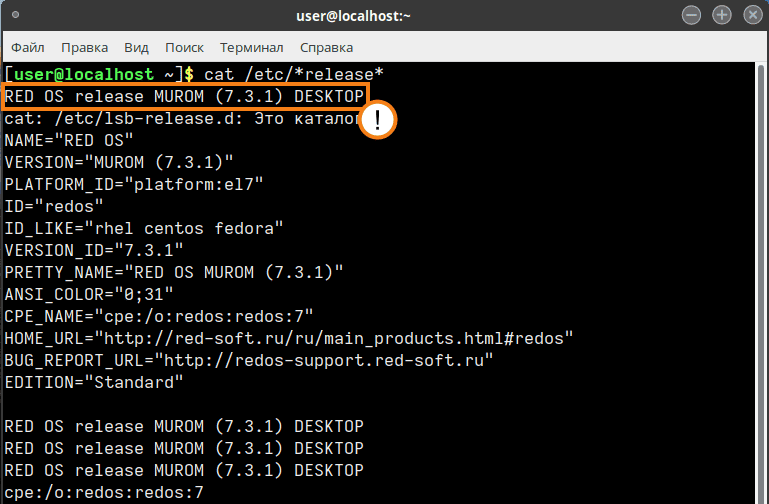
Task: Open the Файл menu
Action: click(x=28, y=48)
